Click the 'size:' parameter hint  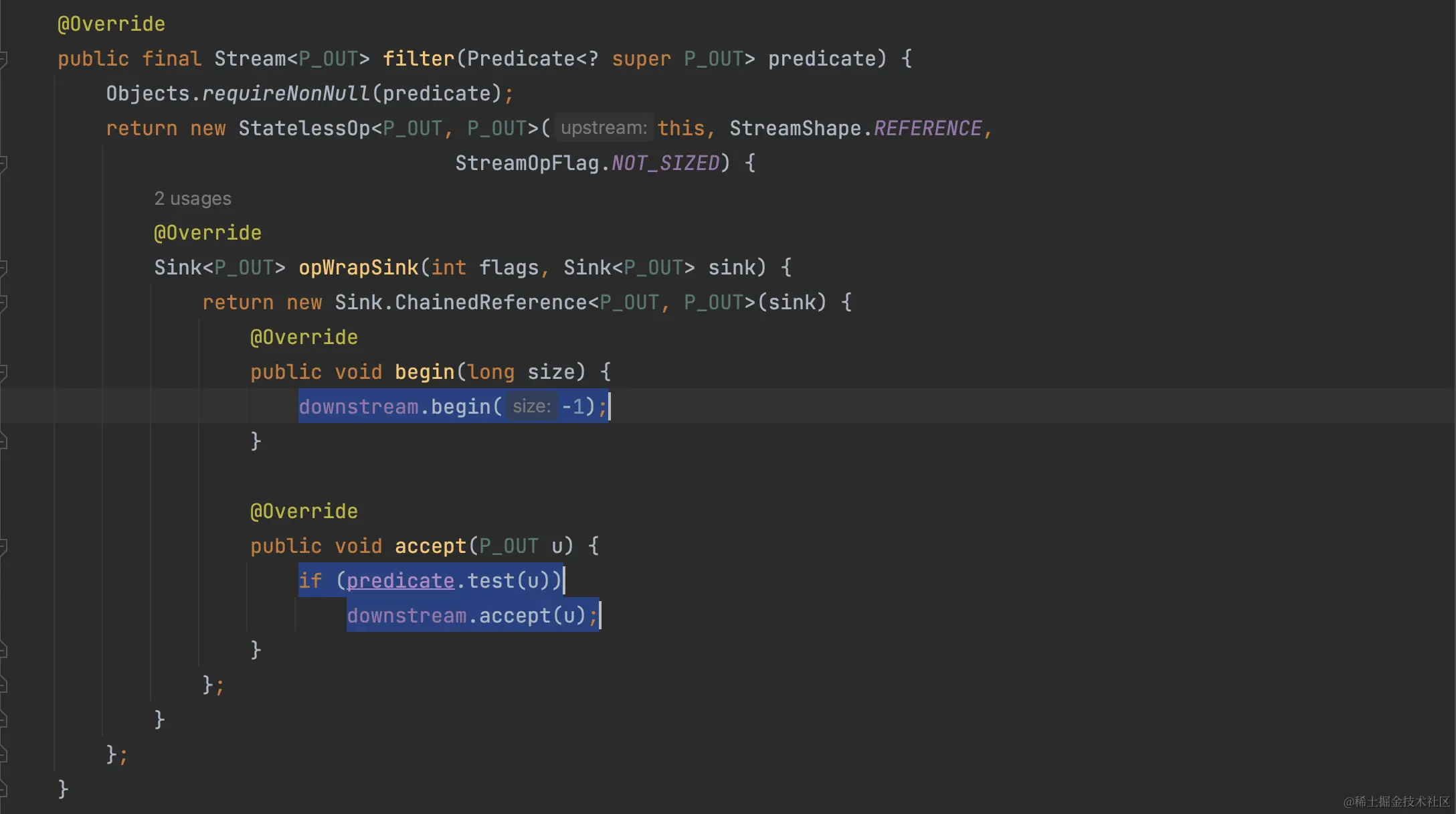click(531, 406)
